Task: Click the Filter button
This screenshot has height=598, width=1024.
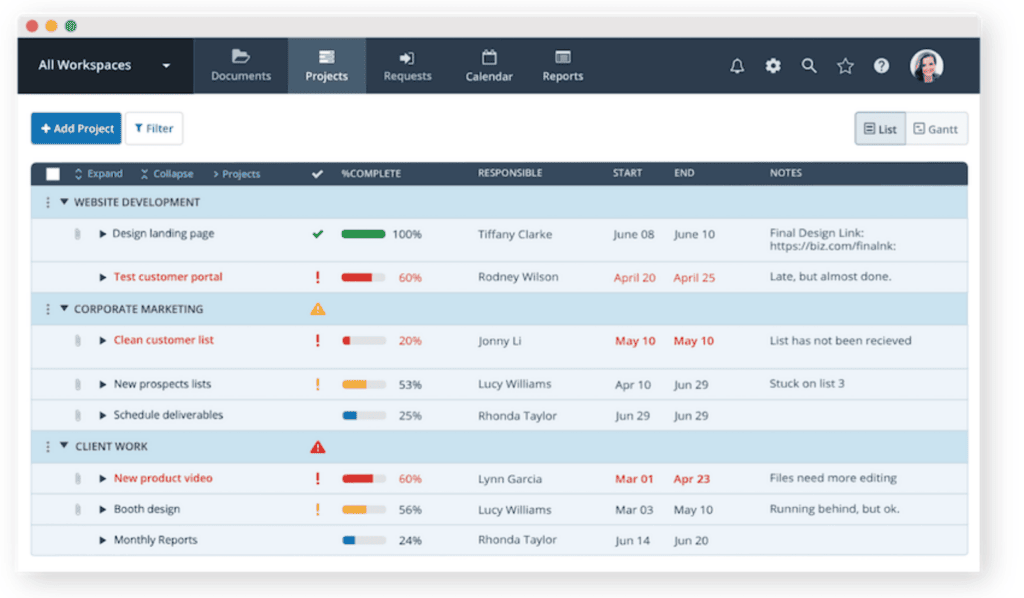Action: pyautogui.click(x=154, y=129)
